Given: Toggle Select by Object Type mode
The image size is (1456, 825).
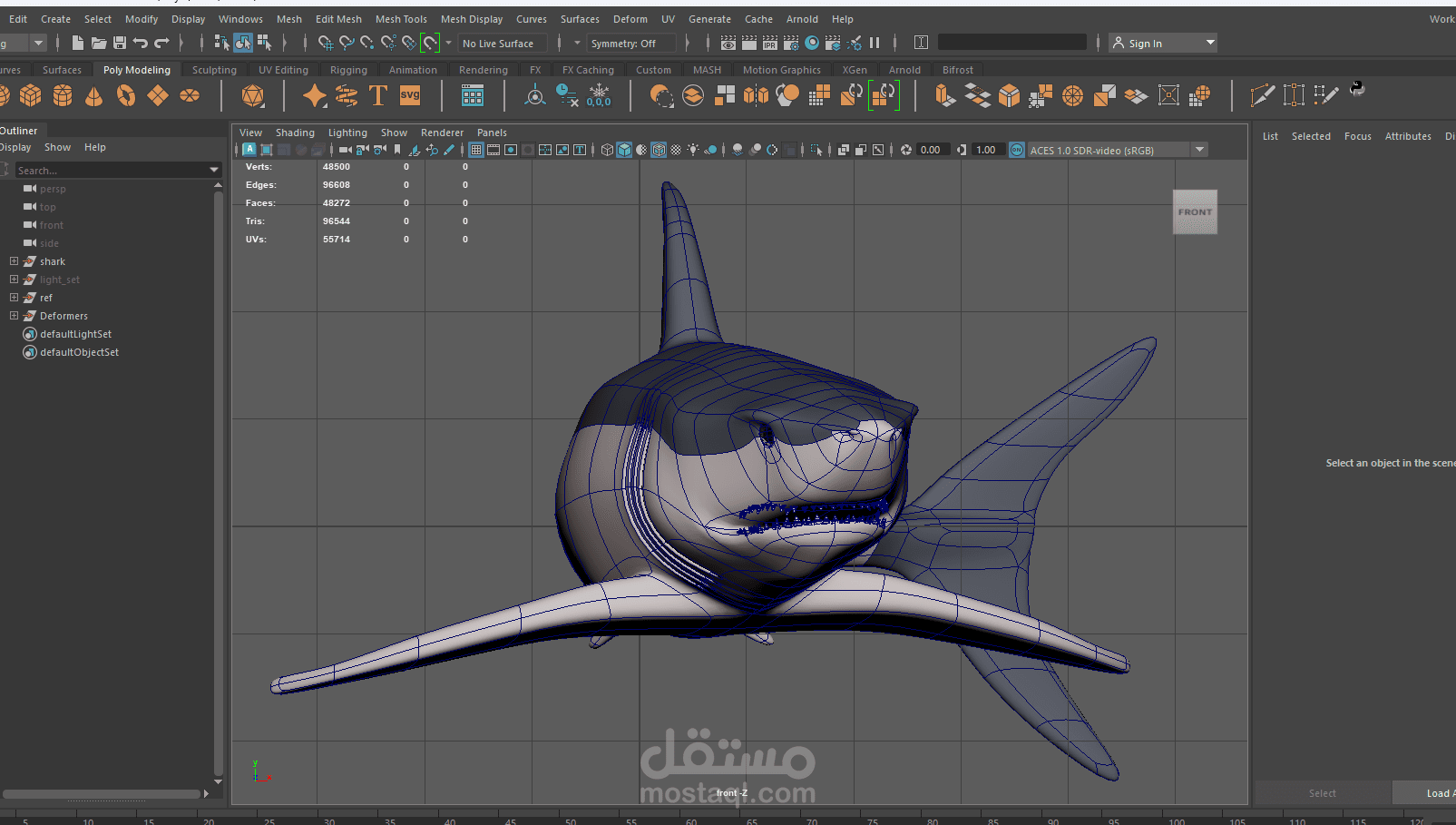Looking at the screenshot, I should coord(242,43).
